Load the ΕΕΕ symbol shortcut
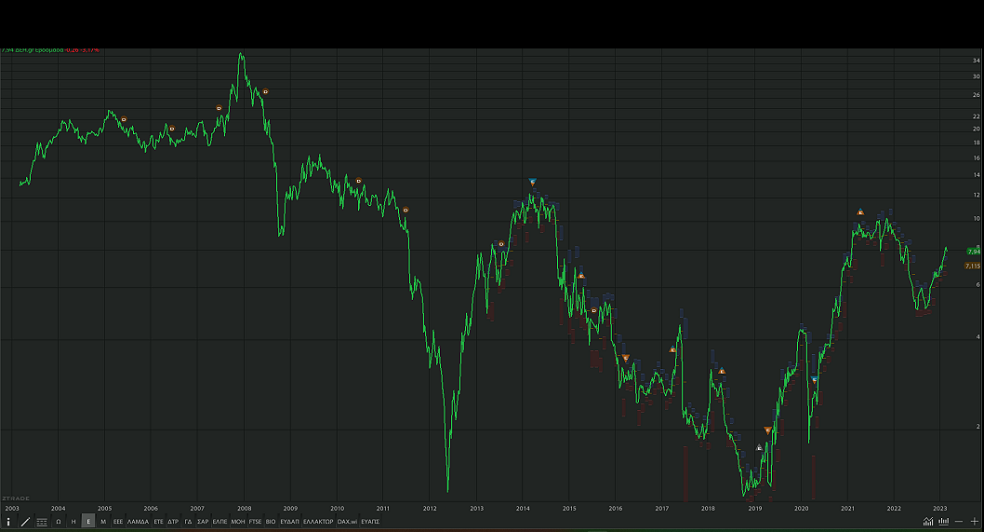The width and height of the screenshot is (984, 532). pos(118,521)
